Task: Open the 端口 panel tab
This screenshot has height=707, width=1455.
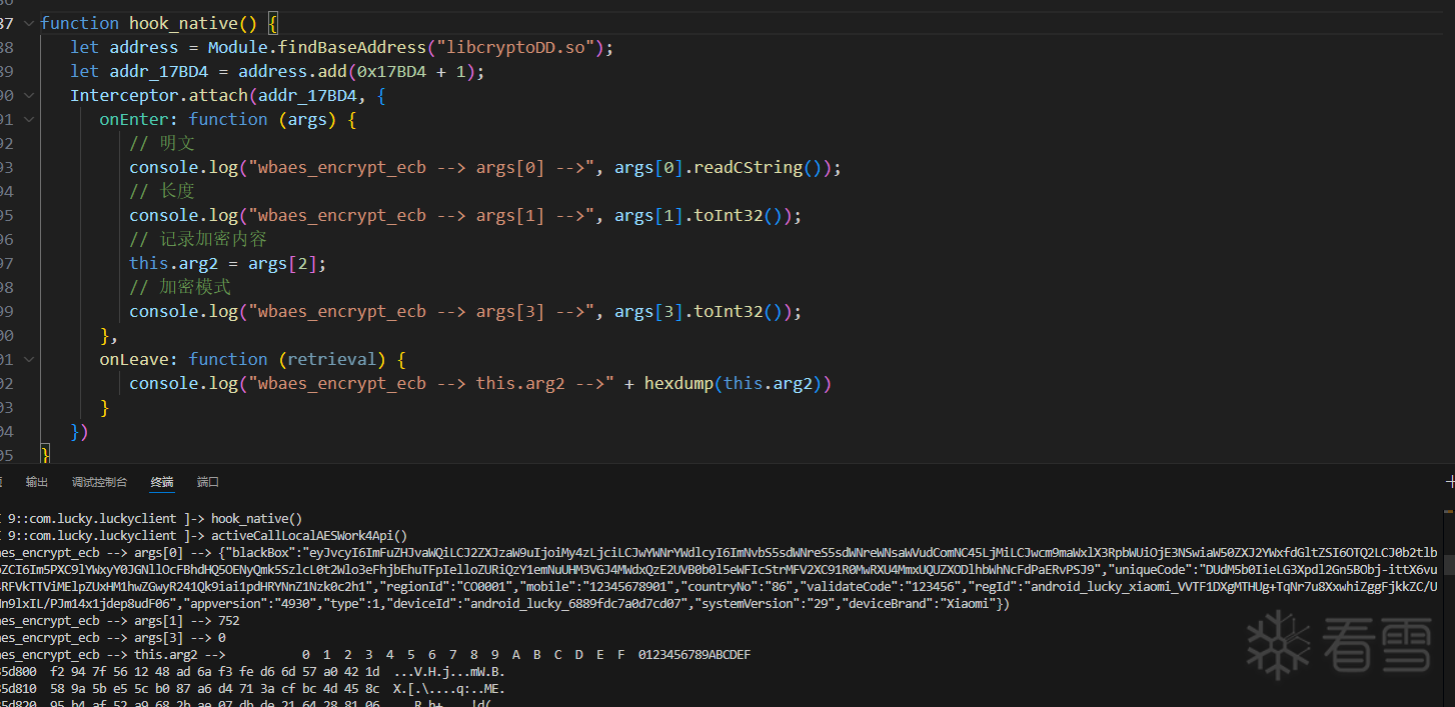Action: pyautogui.click(x=208, y=482)
